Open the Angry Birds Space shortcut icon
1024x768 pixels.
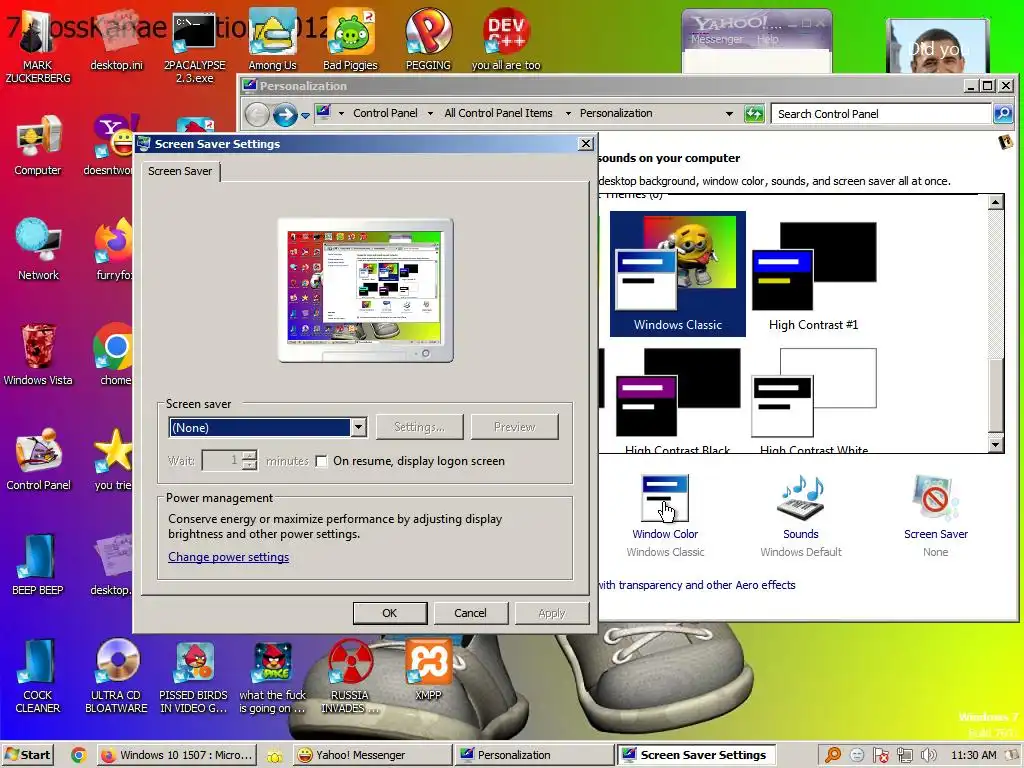[x=272, y=676]
